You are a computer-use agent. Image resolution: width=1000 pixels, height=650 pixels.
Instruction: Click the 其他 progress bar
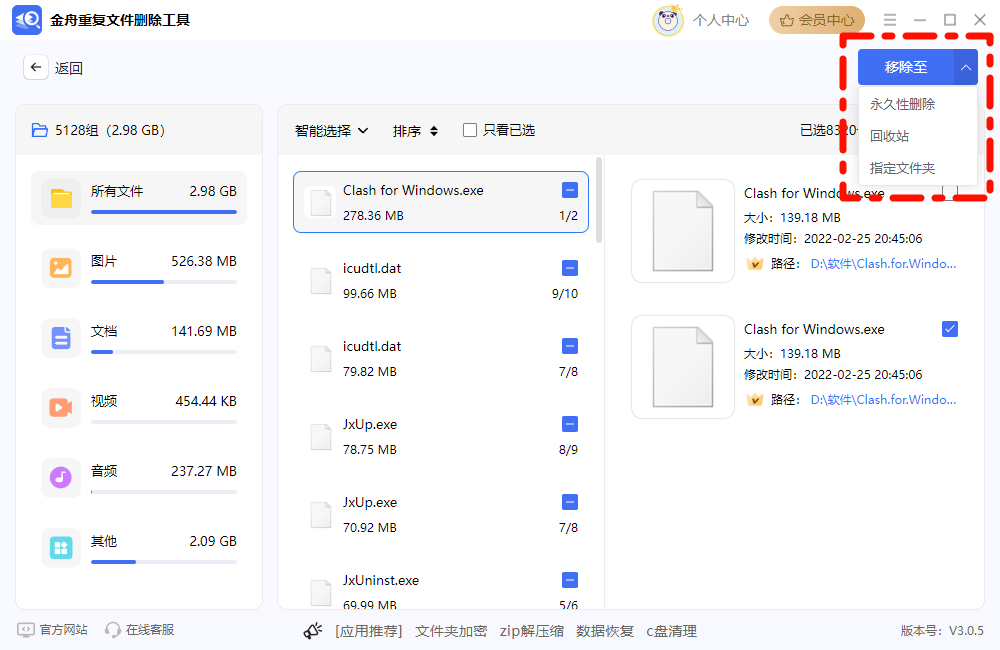click(164, 562)
